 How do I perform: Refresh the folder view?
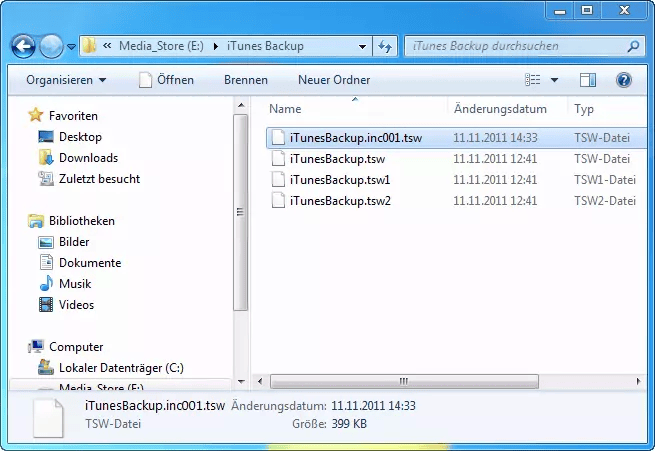tap(385, 46)
